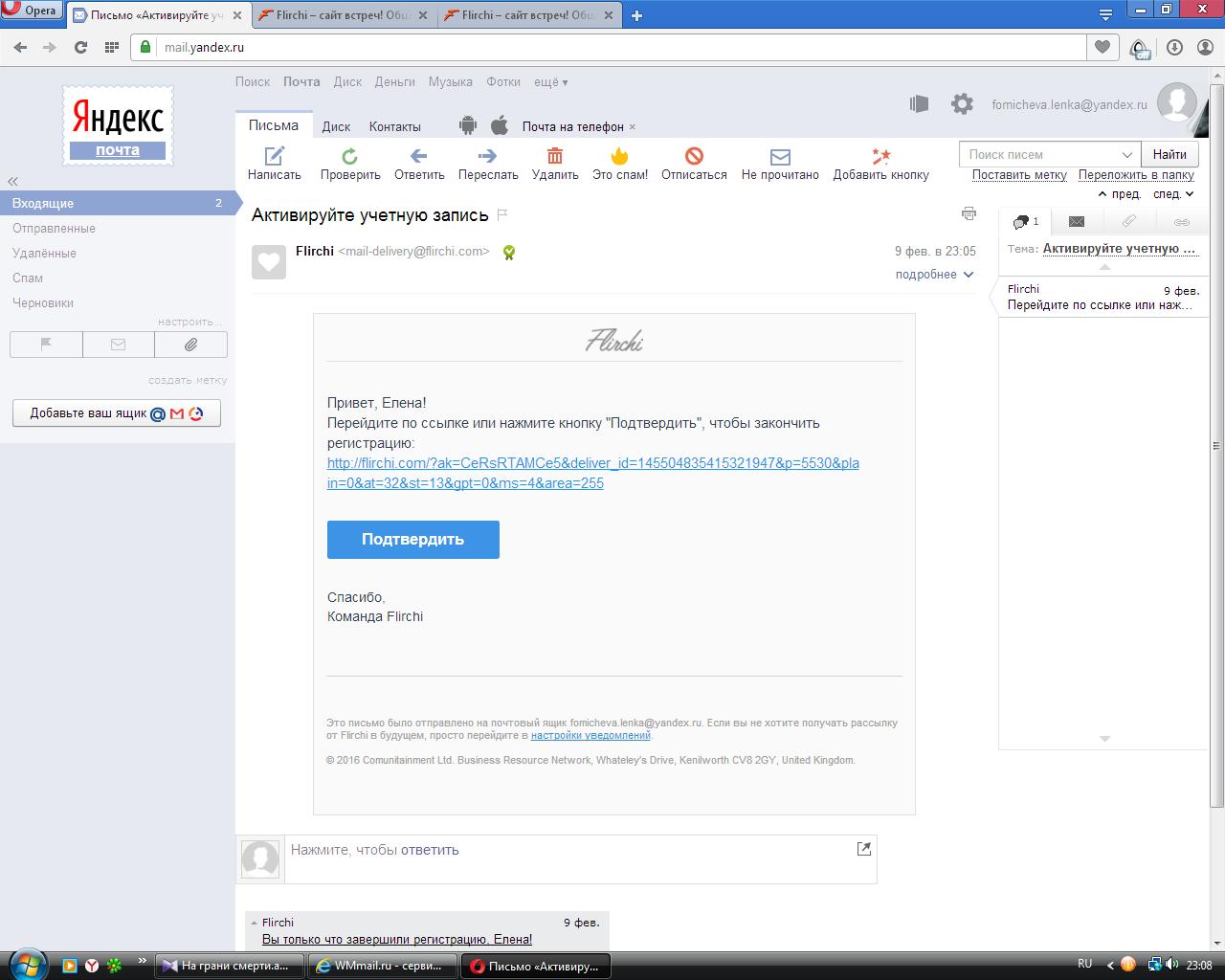1225x980 pixels.
Task: Open Android mobile app icon
Action: click(468, 125)
